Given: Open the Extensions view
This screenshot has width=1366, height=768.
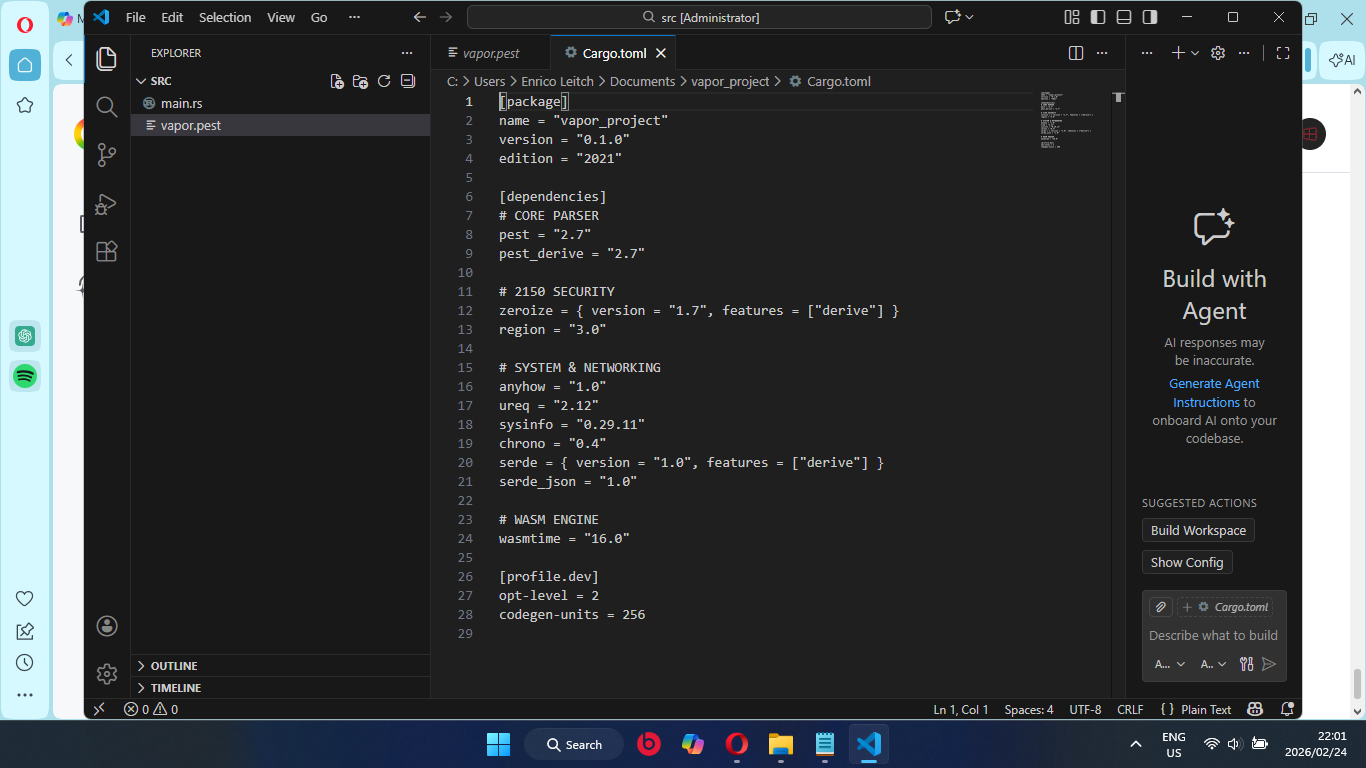Looking at the screenshot, I should click(106, 251).
